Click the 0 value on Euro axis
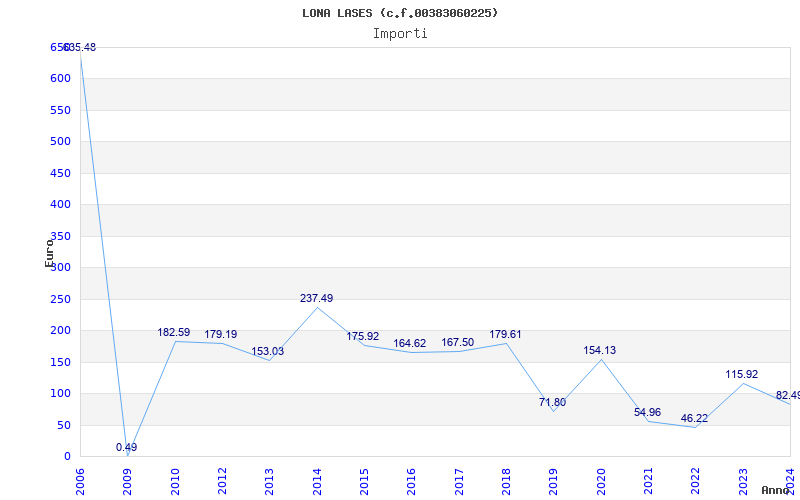Viewport: 800px width, 500px height. pos(67,457)
